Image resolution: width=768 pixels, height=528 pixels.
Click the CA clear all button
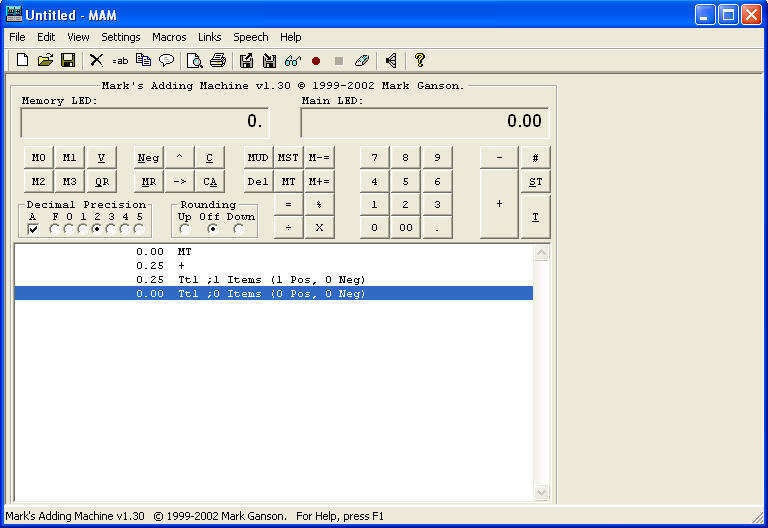[210, 182]
